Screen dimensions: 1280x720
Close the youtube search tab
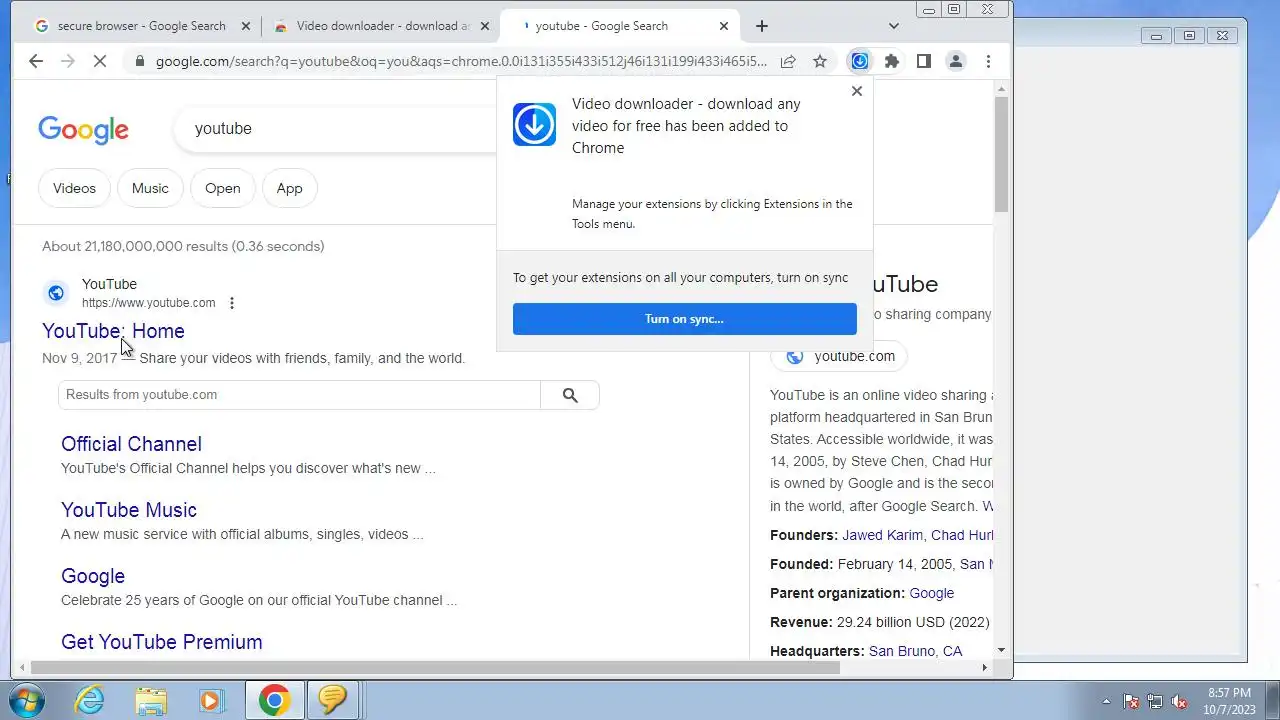(x=724, y=26)
